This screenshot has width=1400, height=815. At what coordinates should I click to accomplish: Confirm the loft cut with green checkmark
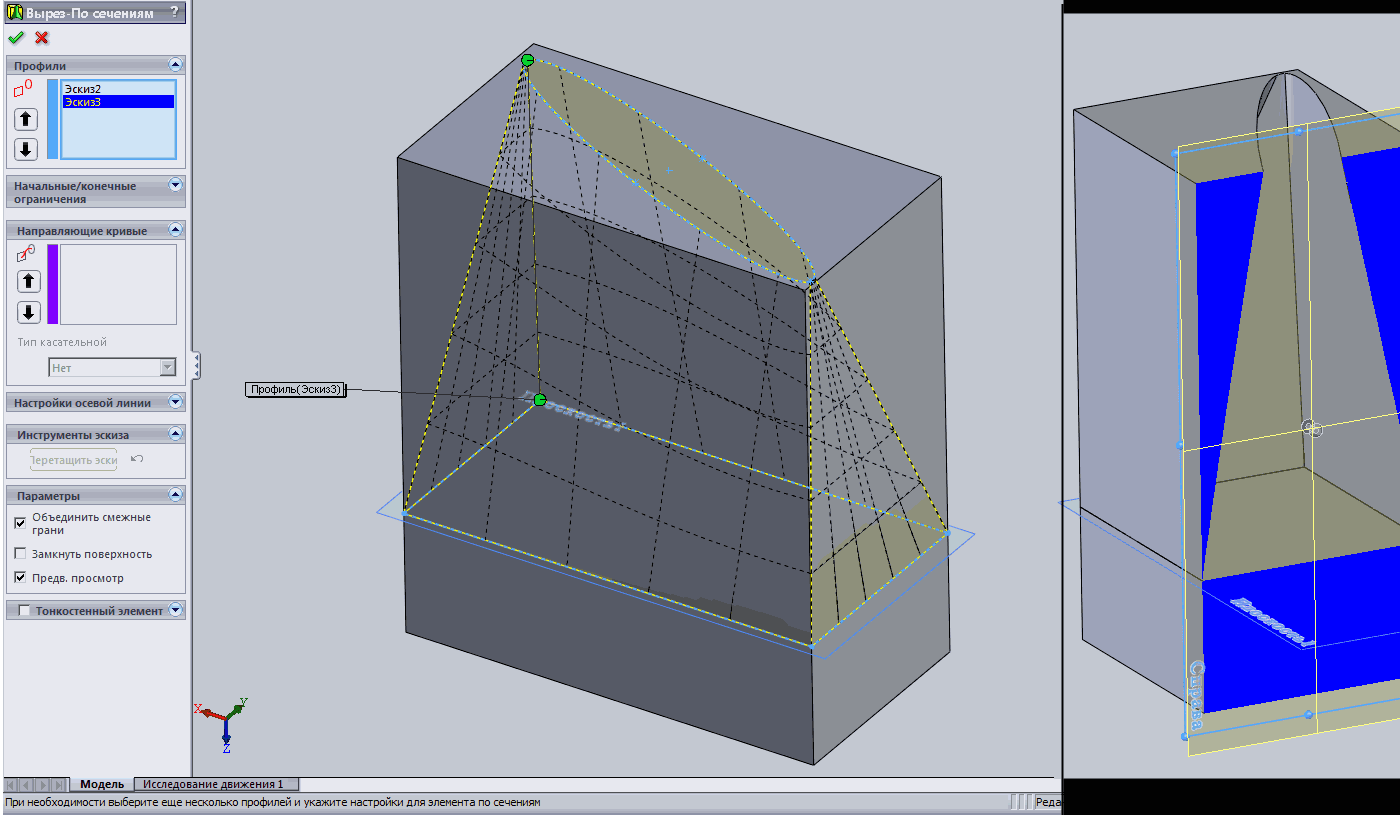click(x=15, y=38)
